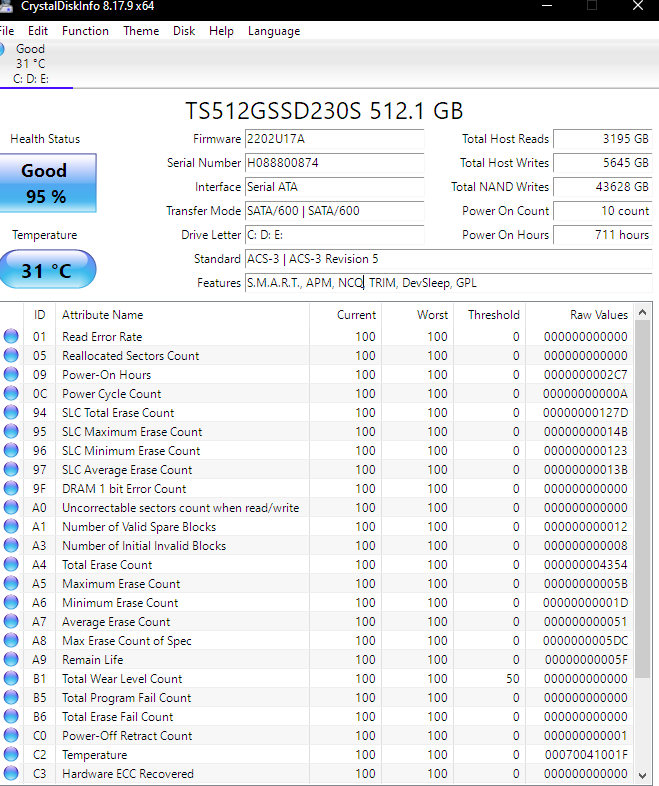Click the Serial Number field H088800874
The image size is (659, 786).
[x=334, y=163]
